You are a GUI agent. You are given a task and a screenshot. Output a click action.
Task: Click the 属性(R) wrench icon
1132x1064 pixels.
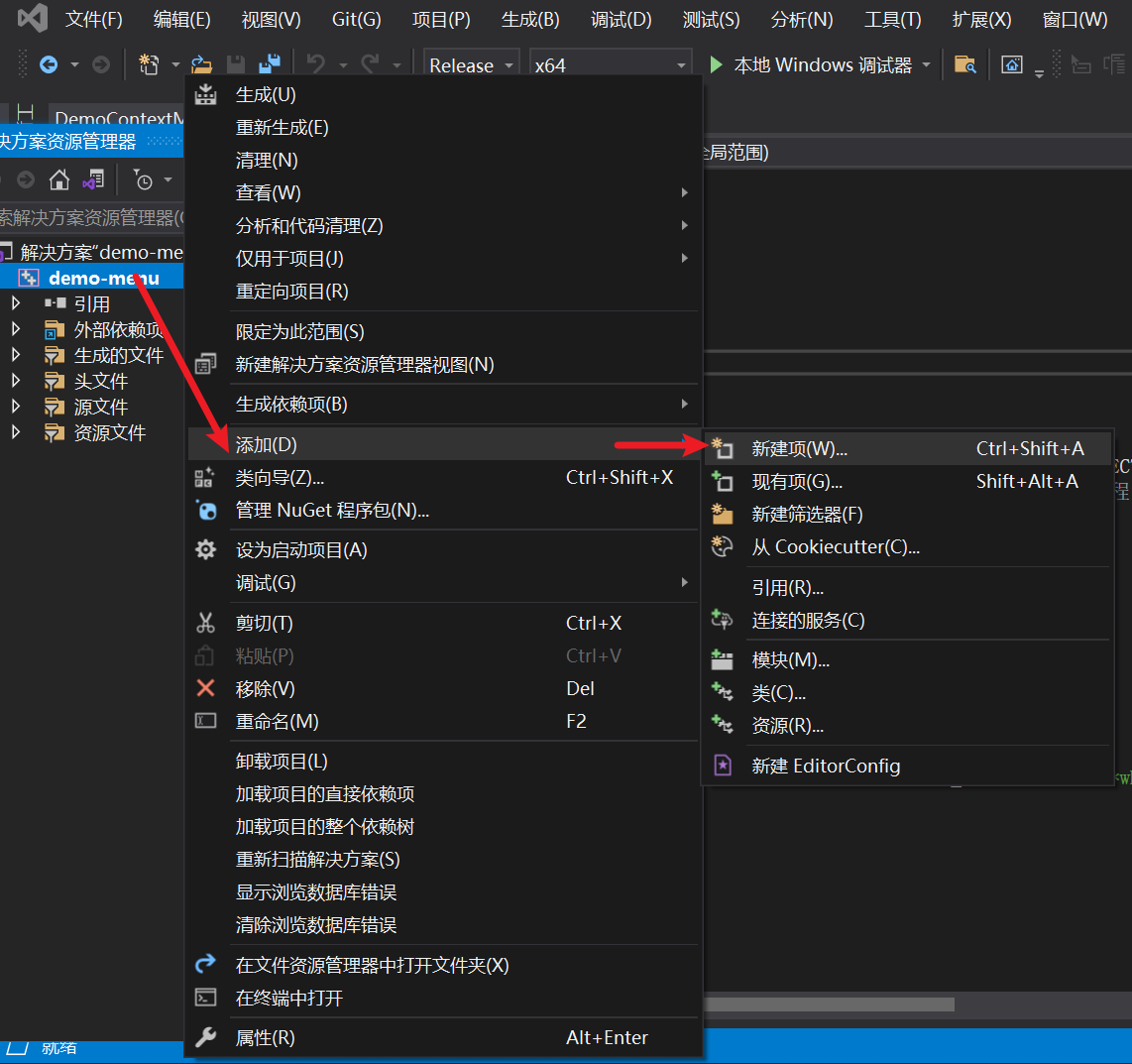(x=205, y=1037)
